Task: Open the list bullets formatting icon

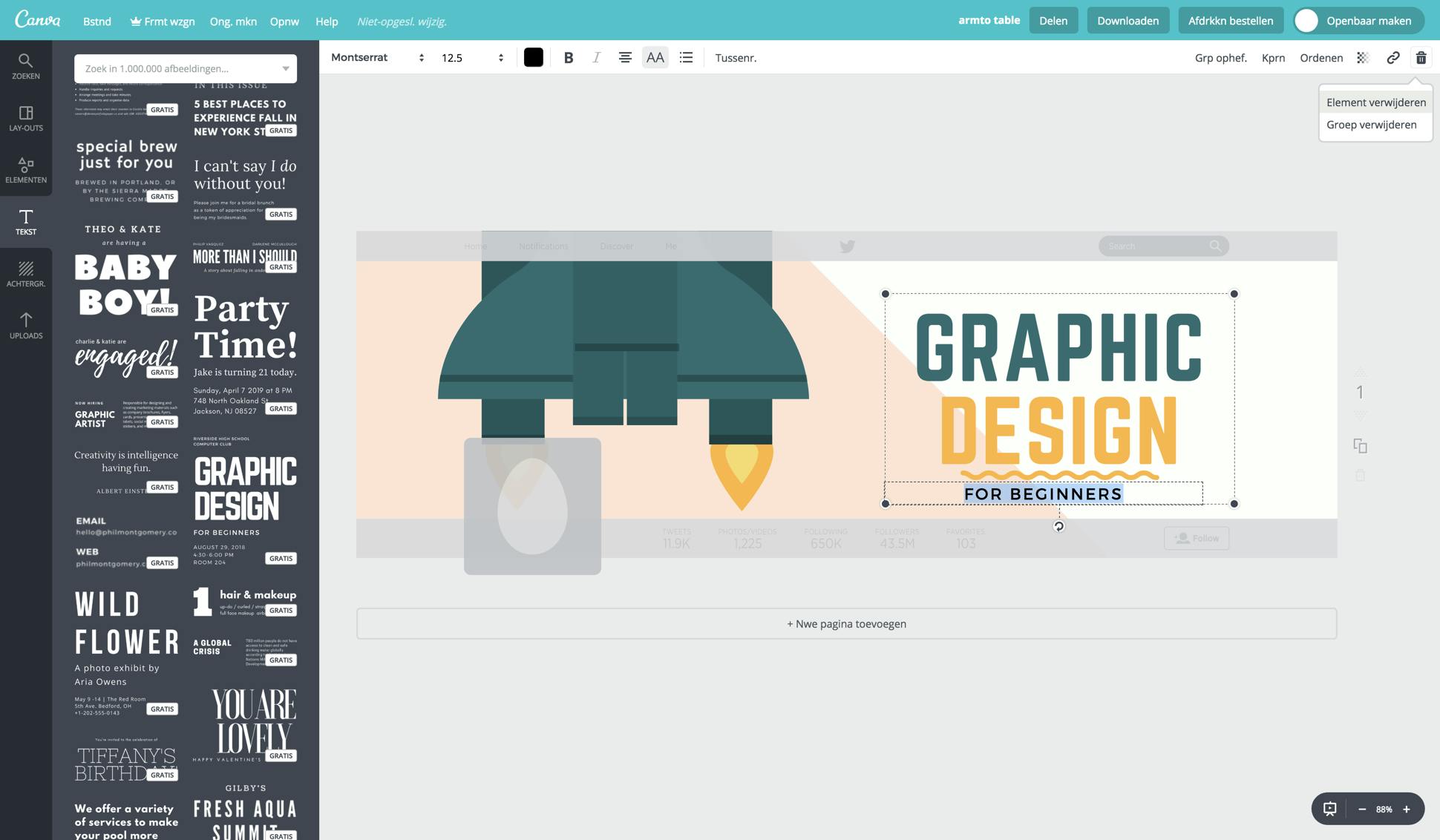Action: click(686, 58)
